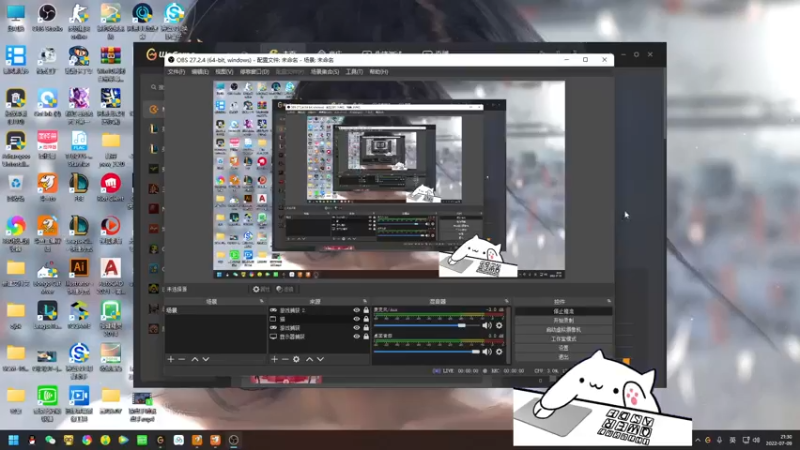Pop out the Controls (控件) dock panel
Image resolution: width=800 pixels, height=450 pixels.
(609, 302)
